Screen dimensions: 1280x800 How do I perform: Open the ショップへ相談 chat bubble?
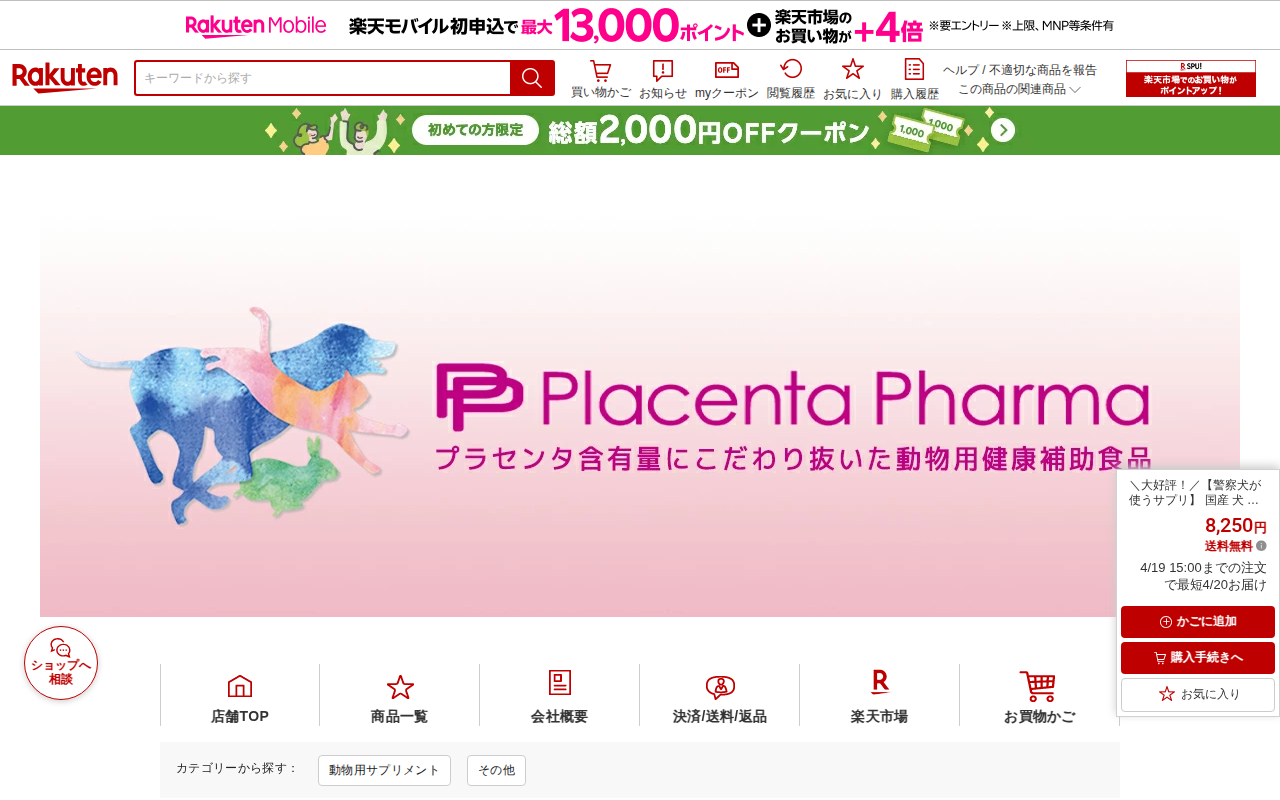[x=61, y=663]
